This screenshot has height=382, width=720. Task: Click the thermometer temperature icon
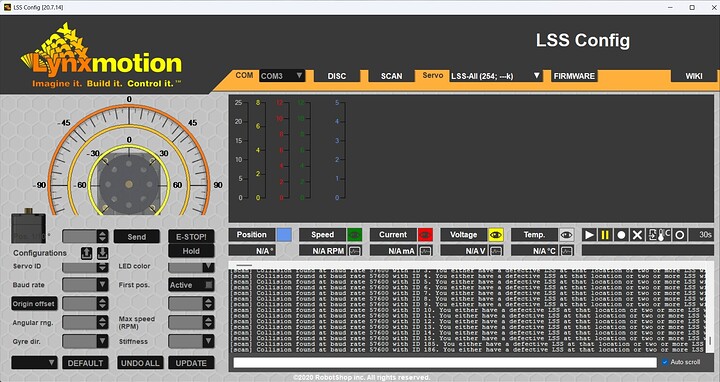[662, 235]
